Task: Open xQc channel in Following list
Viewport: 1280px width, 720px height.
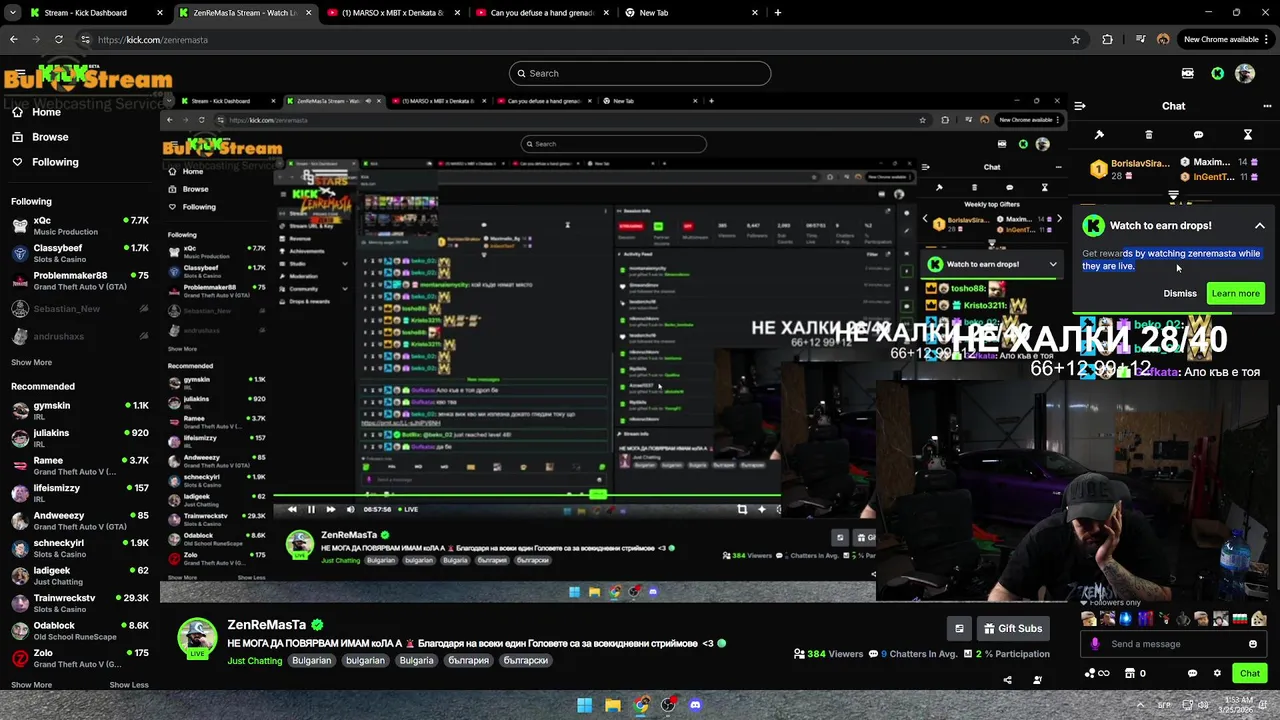Action: tap(80, 225)
